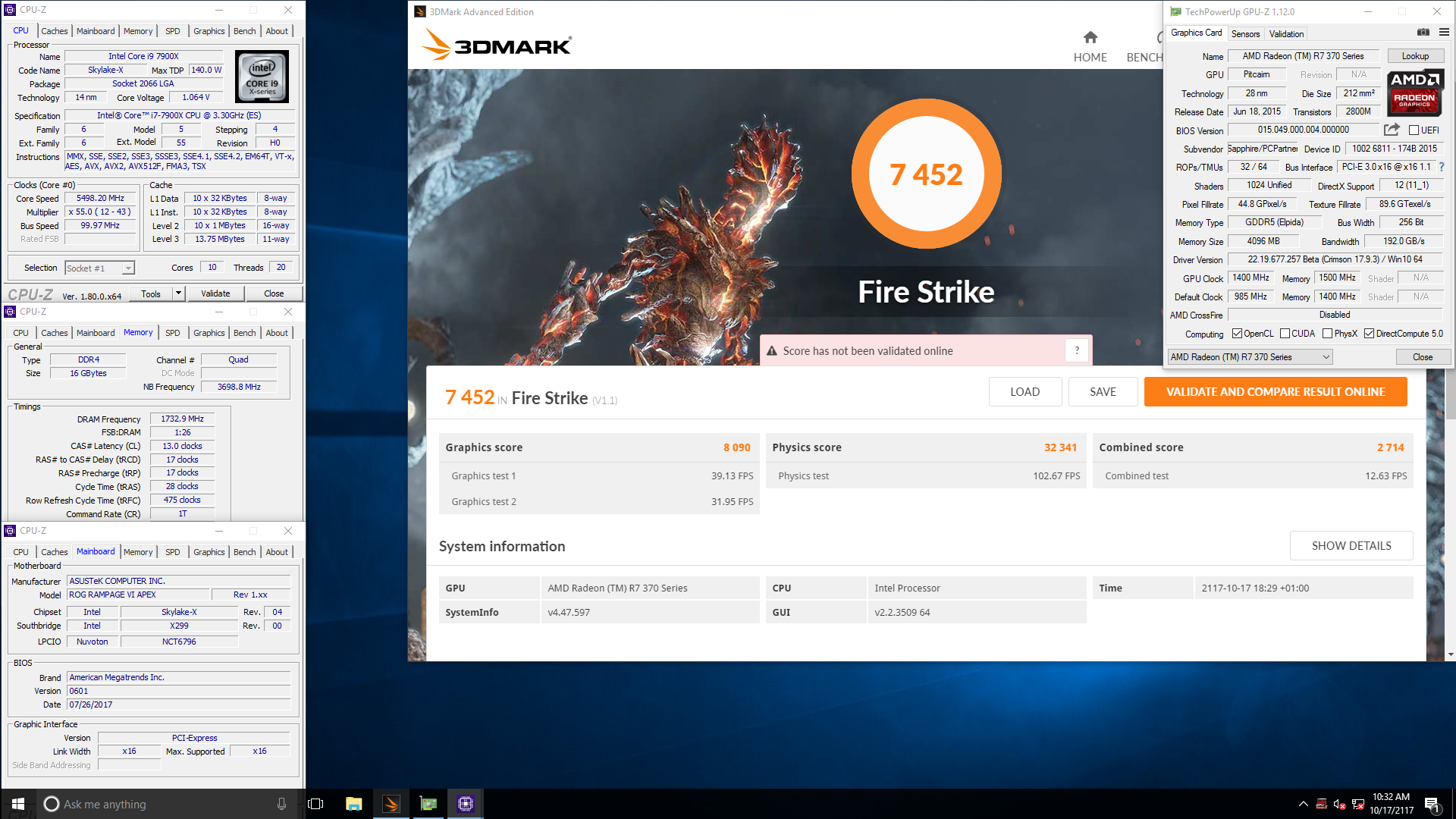Click the GPU-Z screenshot camera icon

click(1423, 33)
